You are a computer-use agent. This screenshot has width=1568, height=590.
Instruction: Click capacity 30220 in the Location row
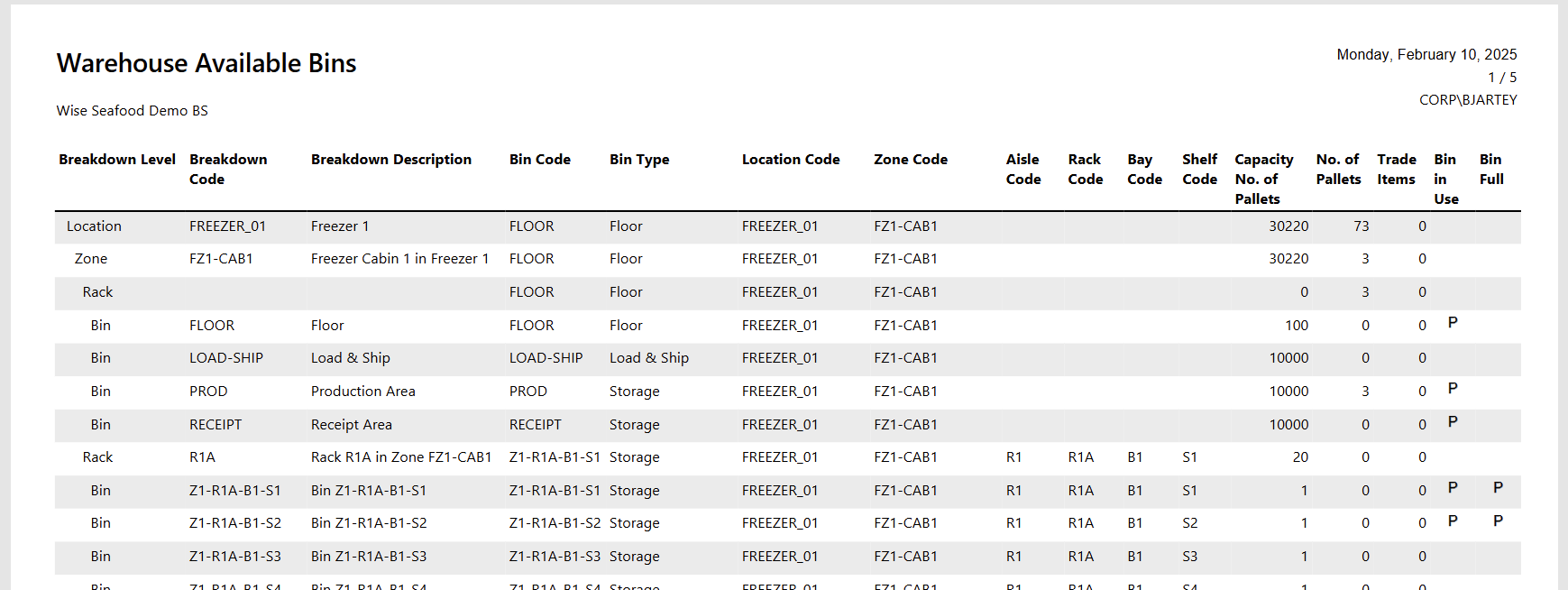coord(1288,226)
